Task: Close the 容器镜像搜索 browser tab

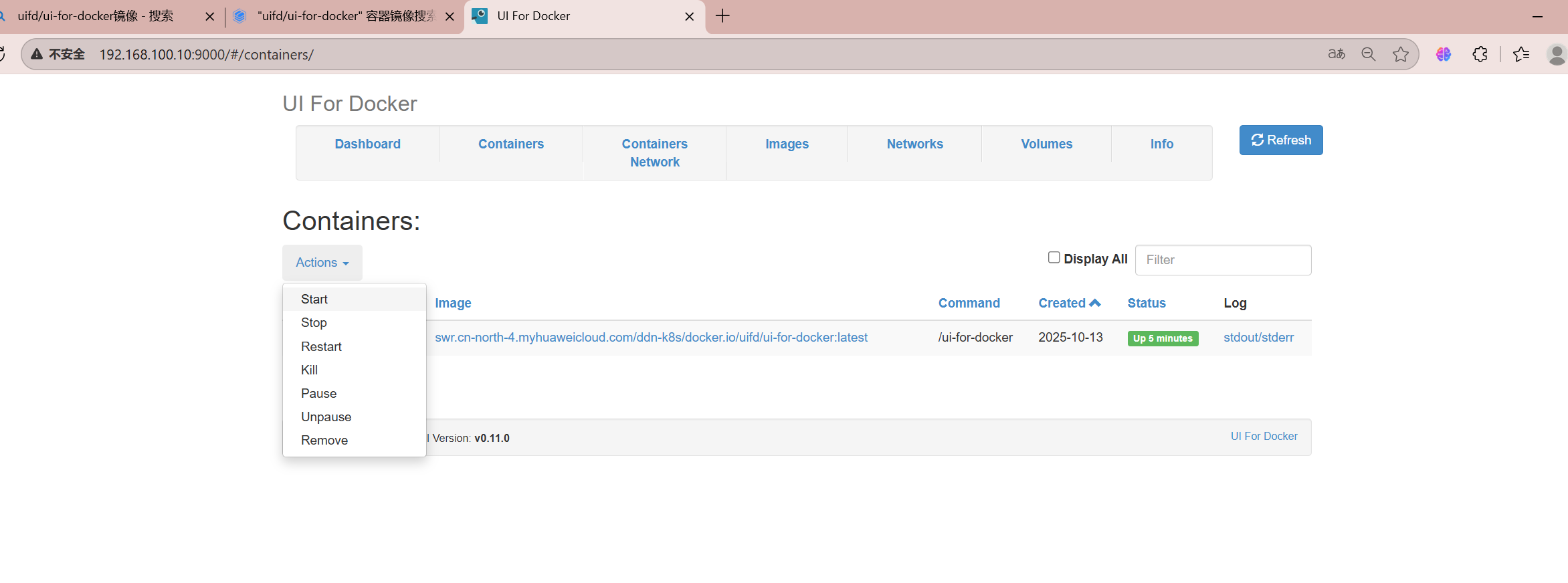Action: click(450, 17)
